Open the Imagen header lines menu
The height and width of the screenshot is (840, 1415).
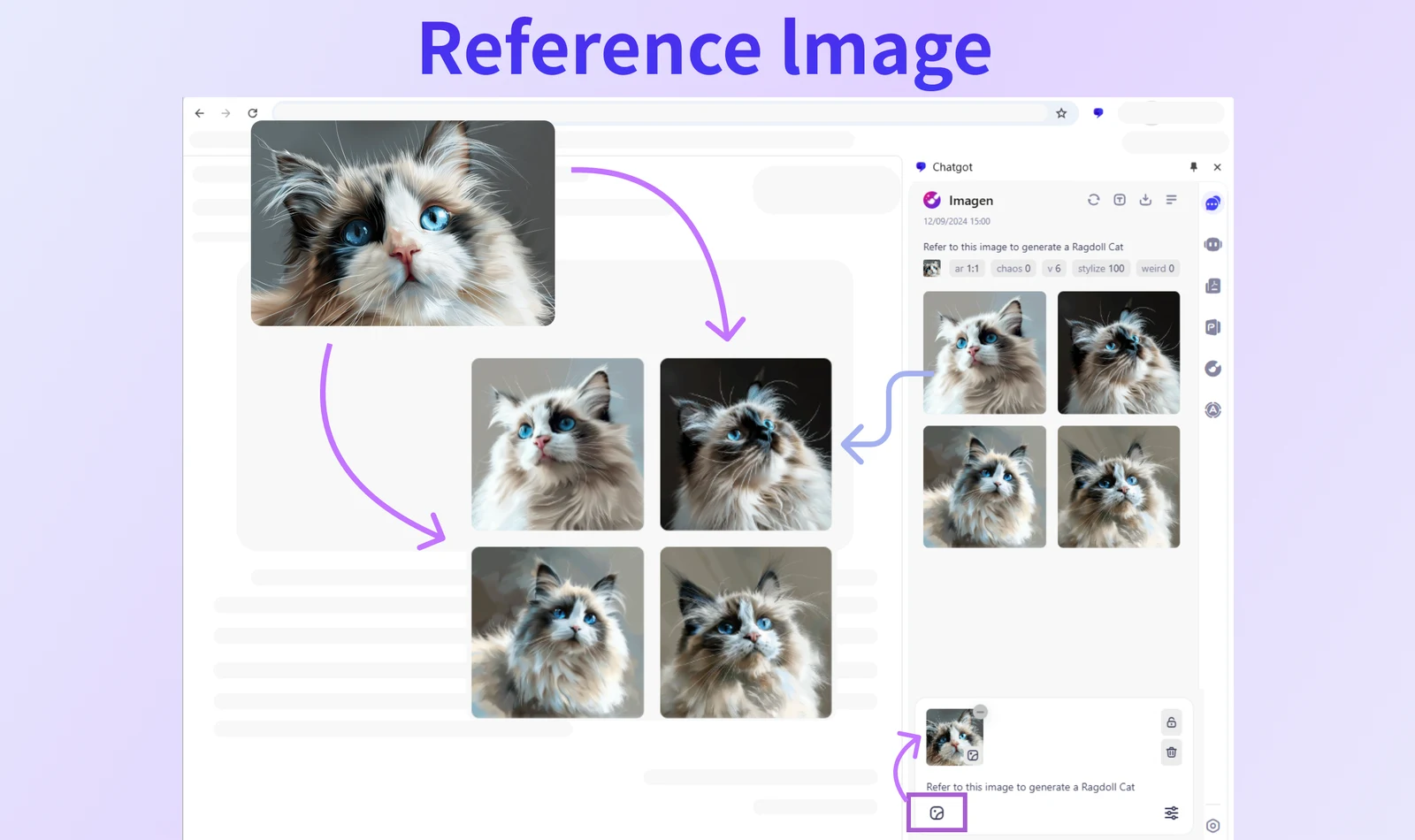[x=1171, y=200]
